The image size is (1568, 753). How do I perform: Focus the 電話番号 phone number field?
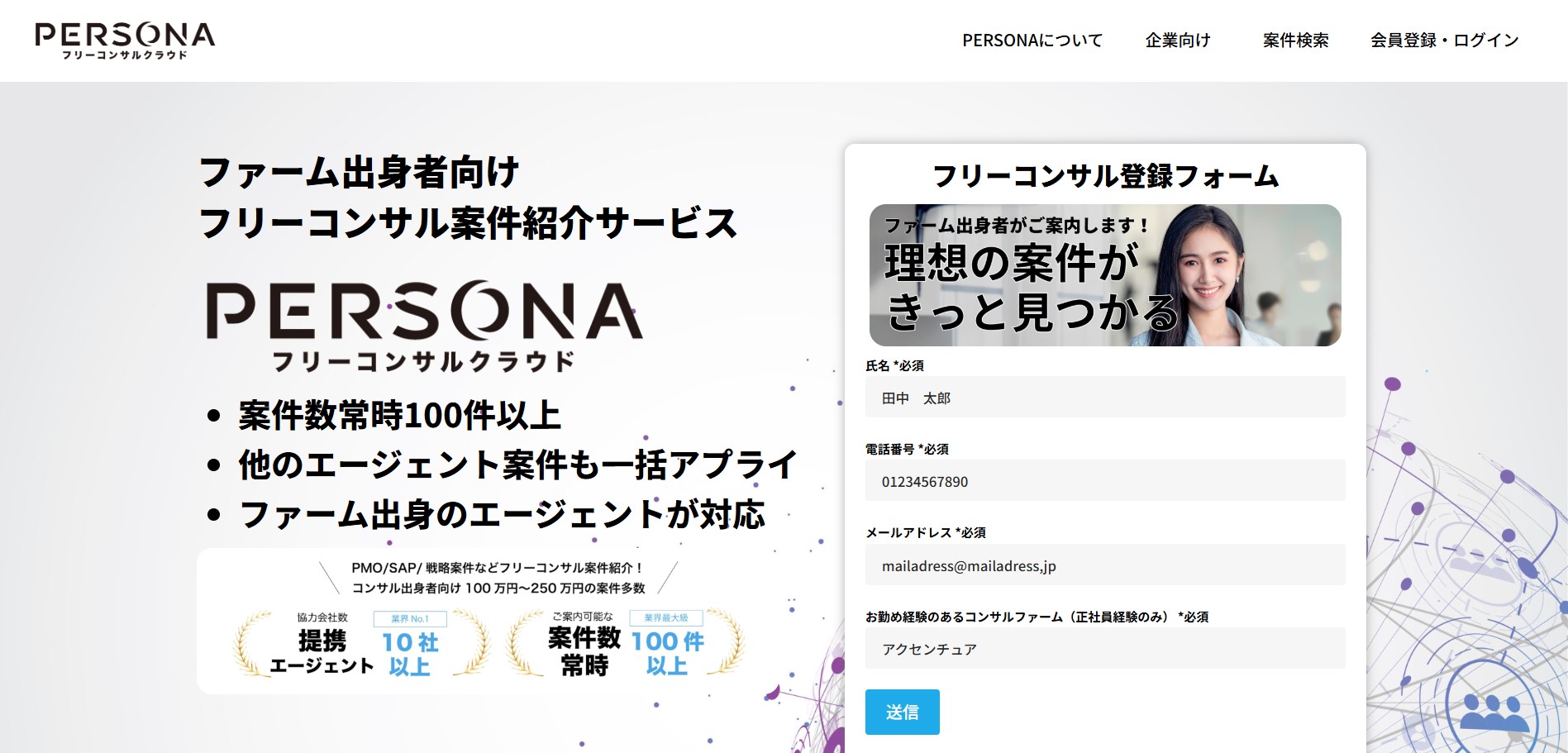point(1104,481)
